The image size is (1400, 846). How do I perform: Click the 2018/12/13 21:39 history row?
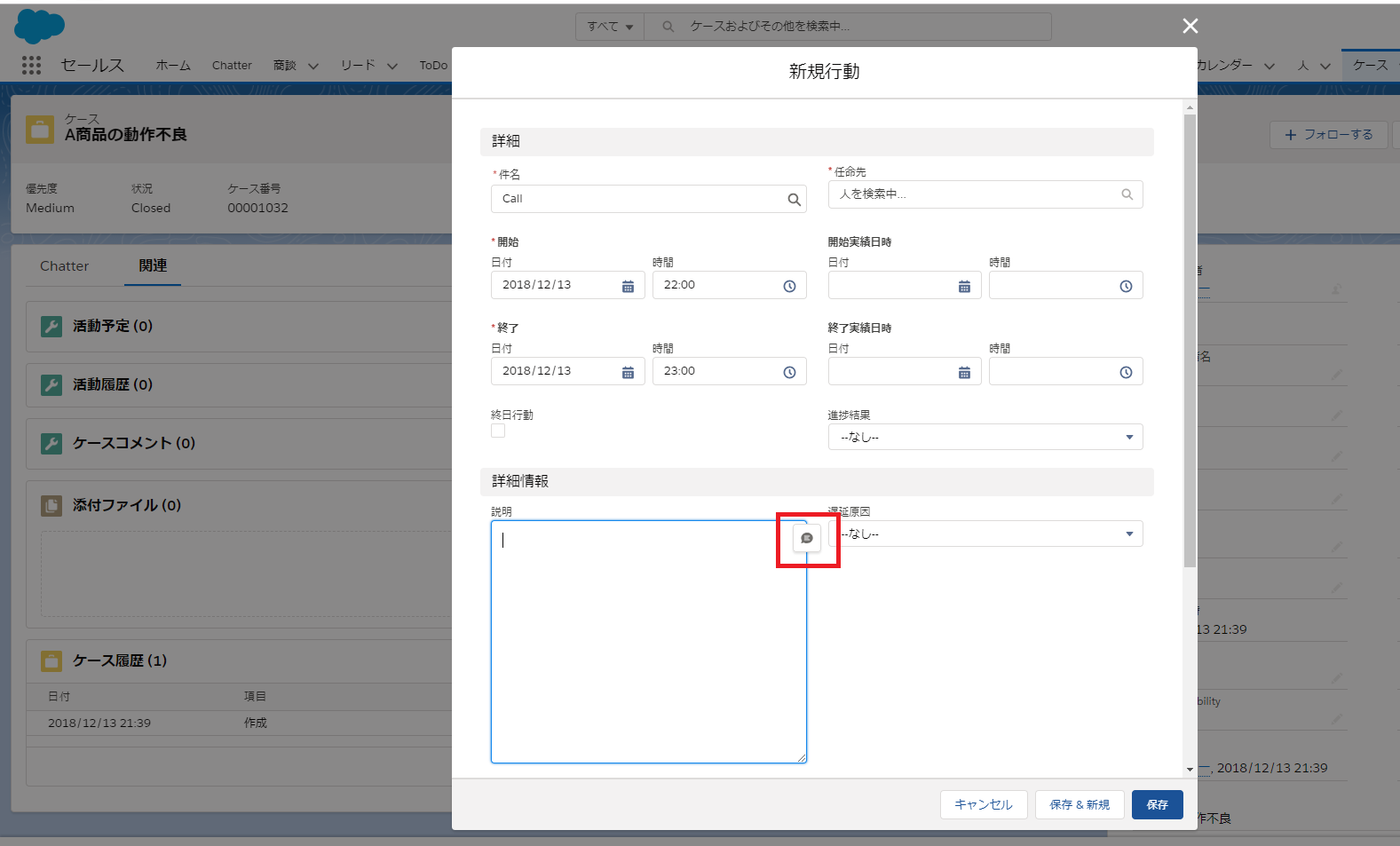point(240,723)
